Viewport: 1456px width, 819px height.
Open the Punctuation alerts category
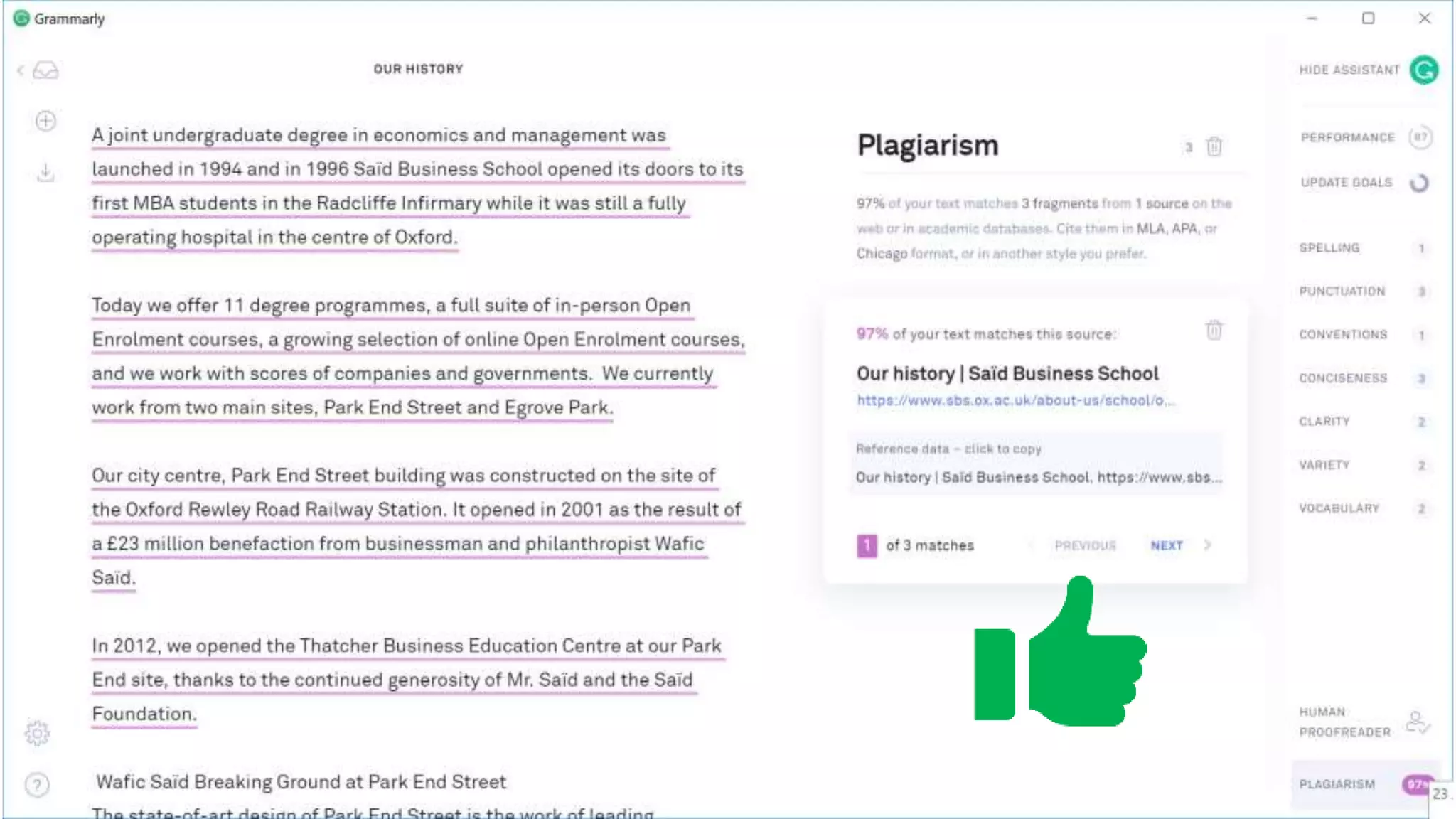tap(1342, 291)
